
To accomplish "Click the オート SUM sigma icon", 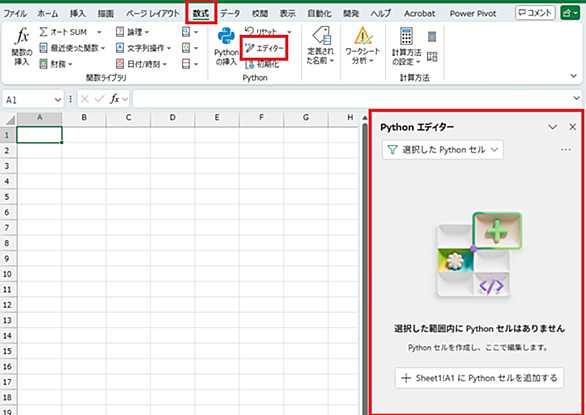I will pyautogui.click(x=43, y=32).
